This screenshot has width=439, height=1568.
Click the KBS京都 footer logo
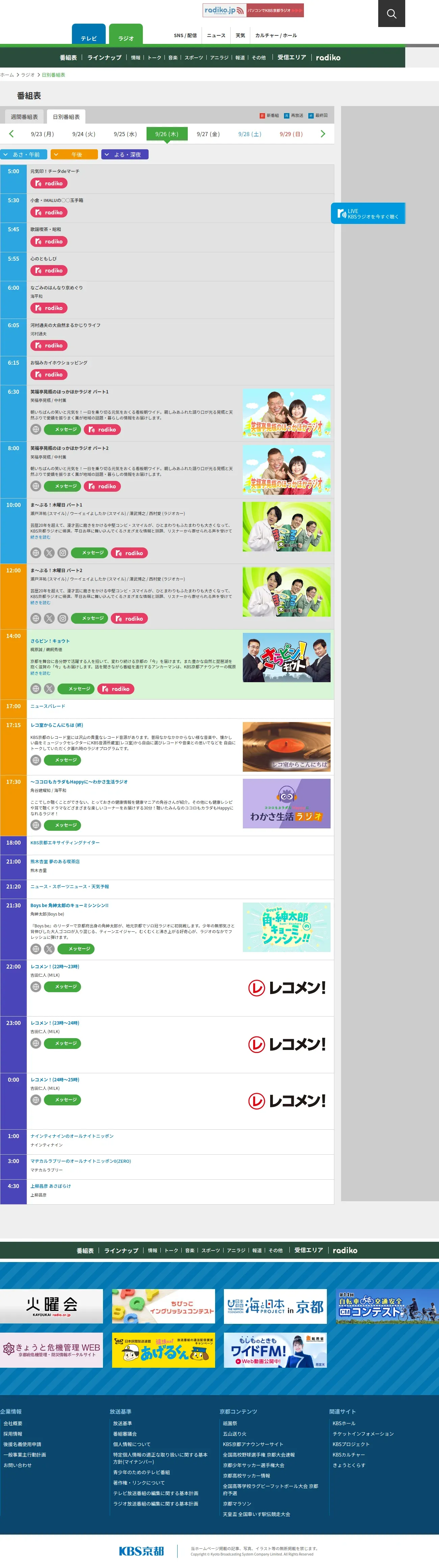point(141,1551)
